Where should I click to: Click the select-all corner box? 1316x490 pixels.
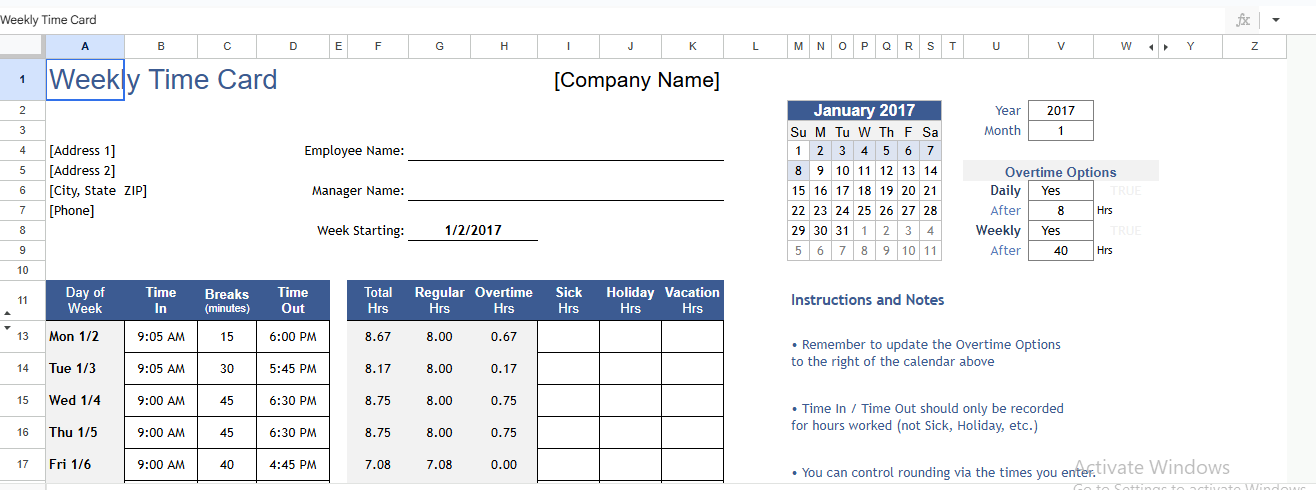point(22,46)
